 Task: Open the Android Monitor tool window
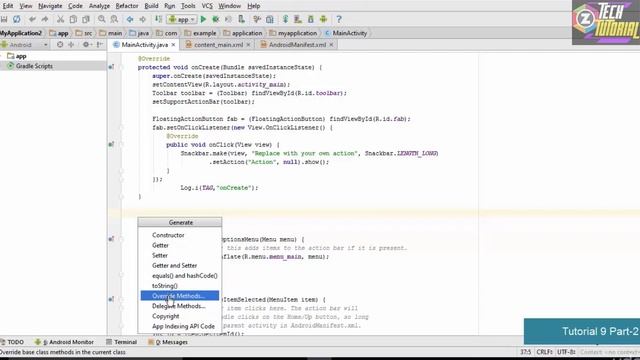point(64,342)
